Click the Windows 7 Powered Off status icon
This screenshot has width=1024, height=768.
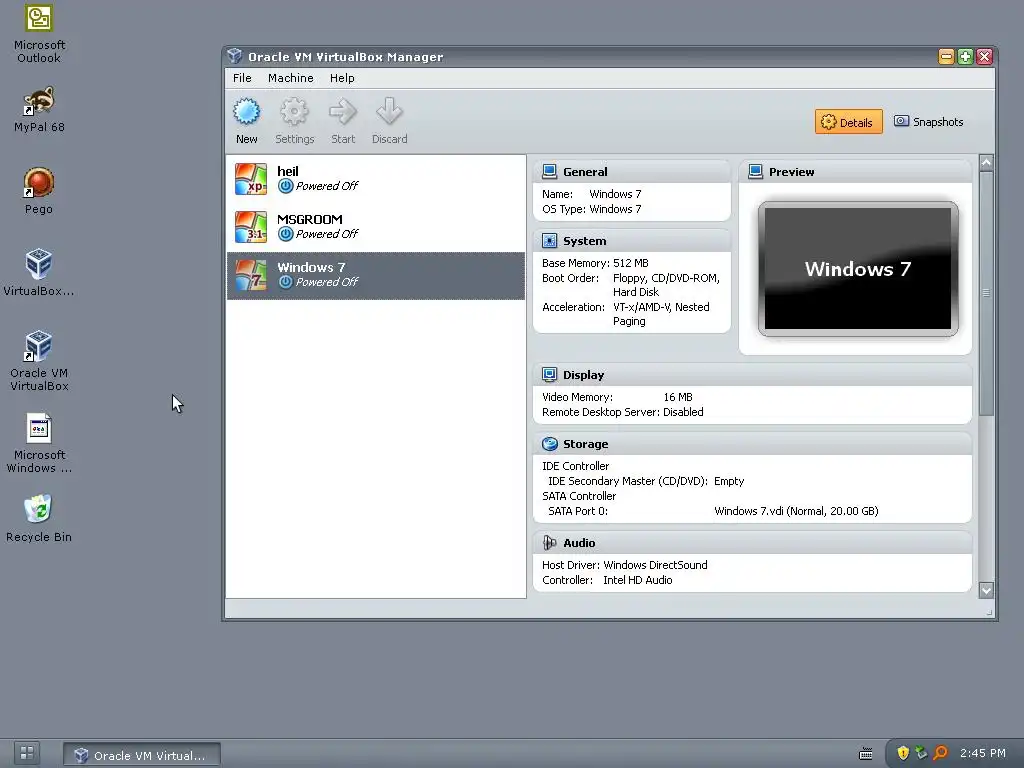[x=285, y=282]
